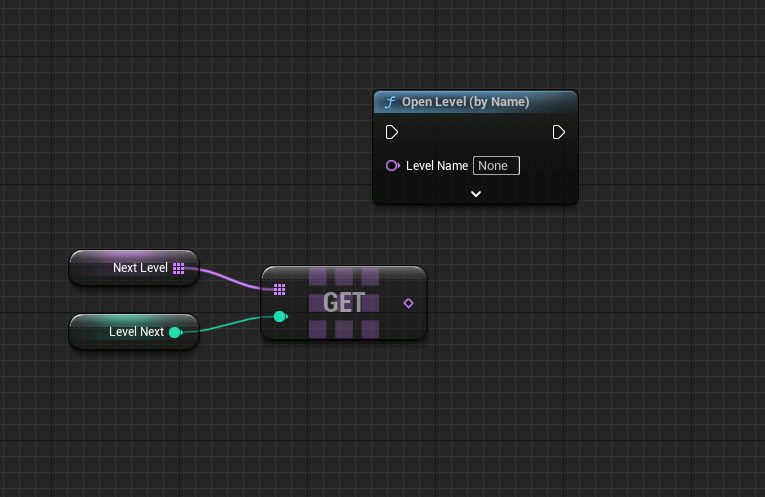The height and width of the screenshot is (497, 765).
Task: Click the Open Level input execution pin
Action: click(x=392, y=132)
